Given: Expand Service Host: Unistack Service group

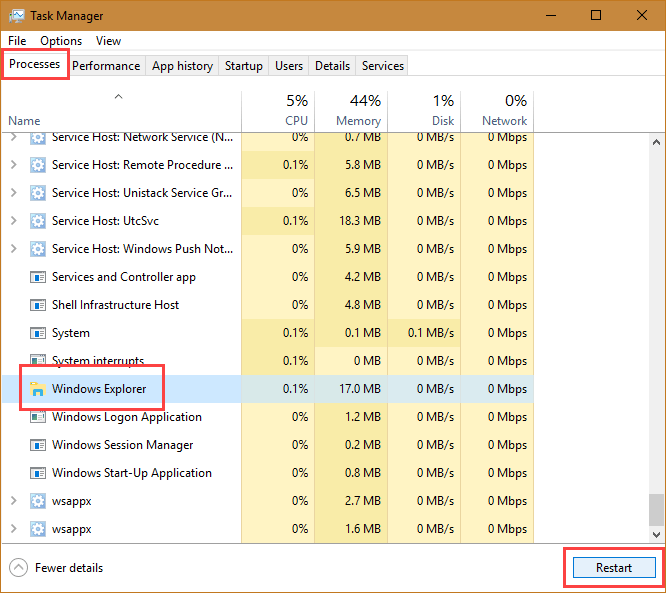Looking at the screenshot, I should (14, 193).
